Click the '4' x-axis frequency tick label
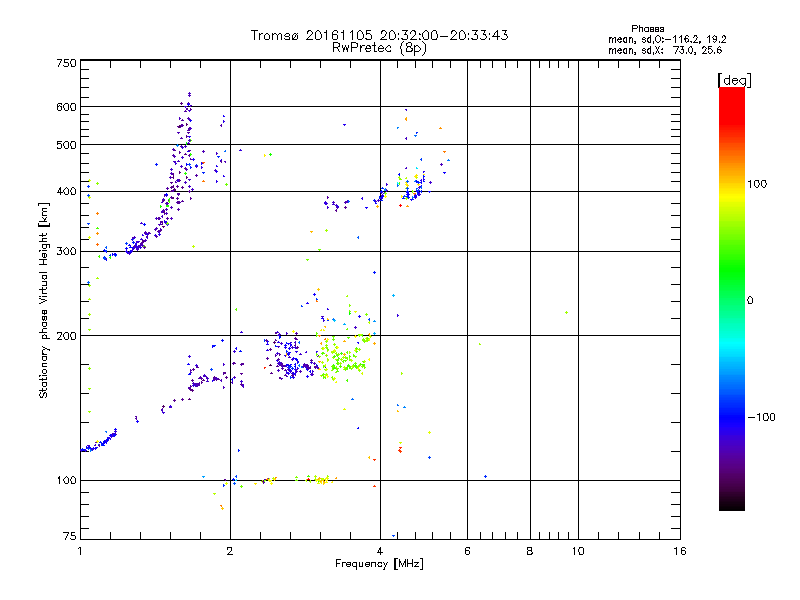 point(380,551)
